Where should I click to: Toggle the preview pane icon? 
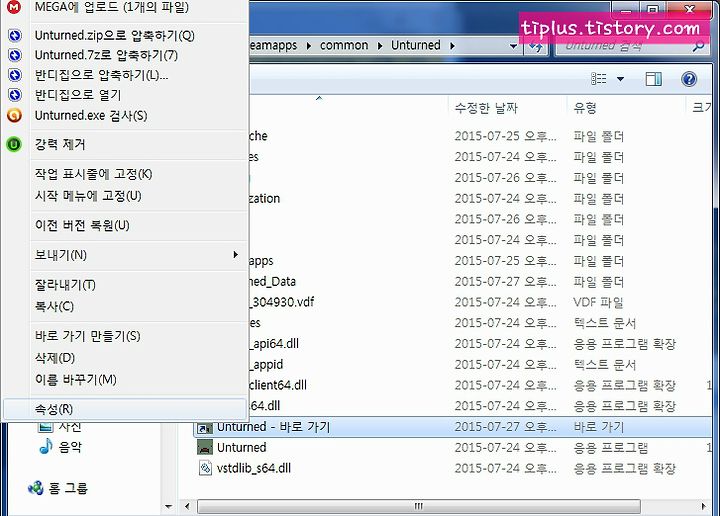pos(653,79)
